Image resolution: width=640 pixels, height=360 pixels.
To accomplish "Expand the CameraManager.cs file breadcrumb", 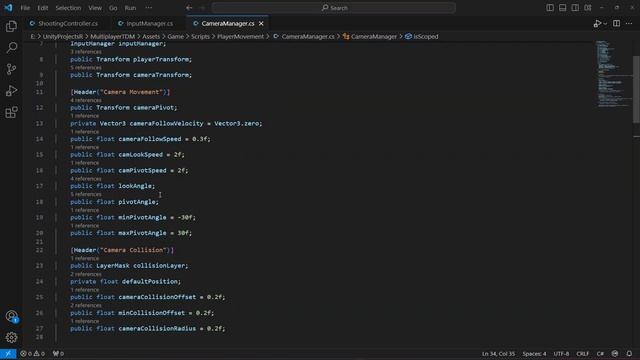I will (x=304, y=36).
